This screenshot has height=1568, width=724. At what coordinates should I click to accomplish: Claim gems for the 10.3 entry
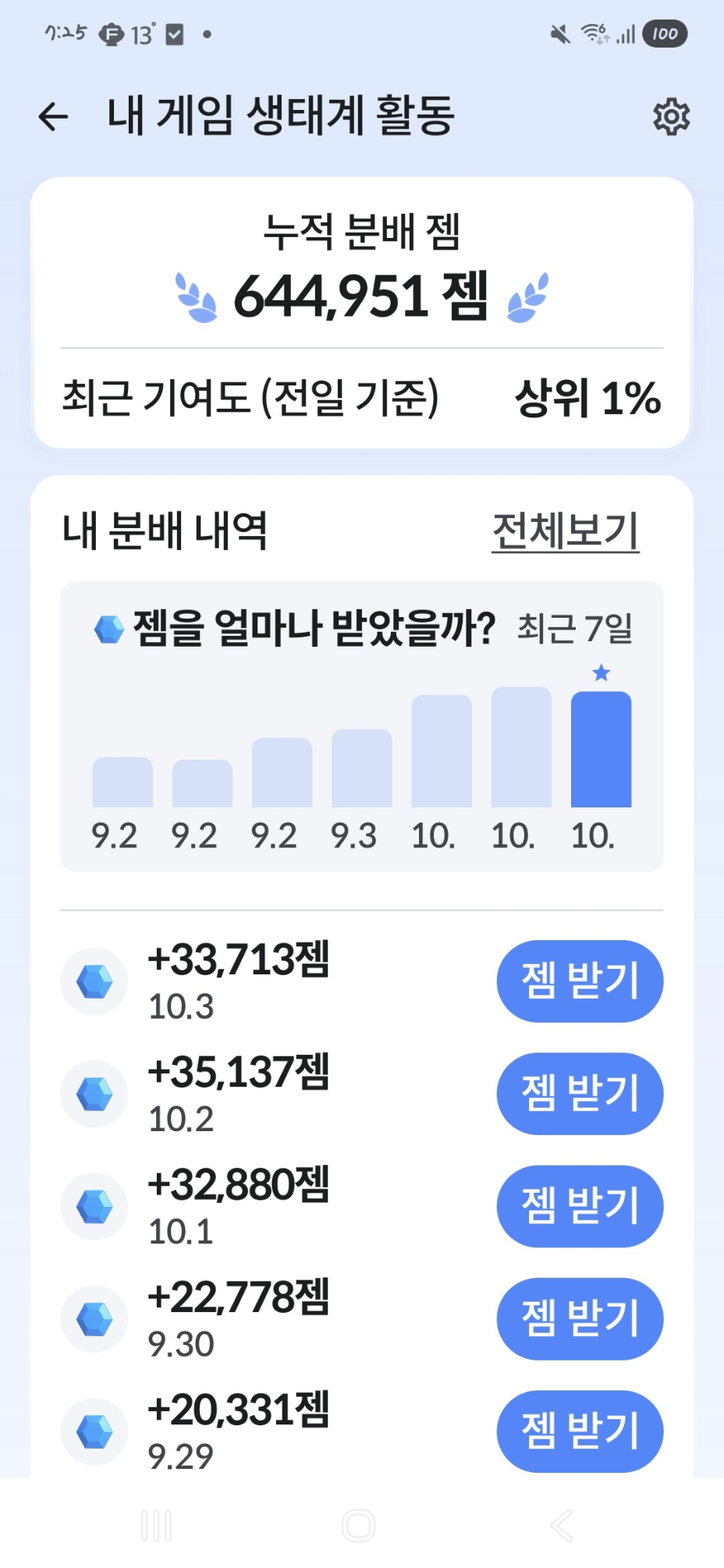(580, 981)
